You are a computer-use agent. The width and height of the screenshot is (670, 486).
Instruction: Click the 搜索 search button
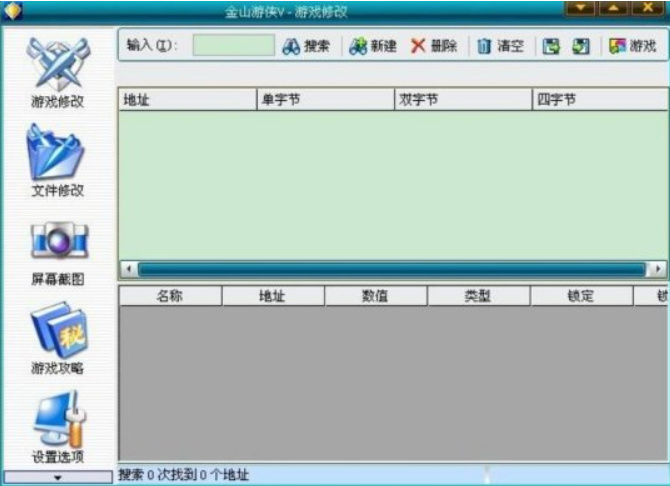click(306, 46)
